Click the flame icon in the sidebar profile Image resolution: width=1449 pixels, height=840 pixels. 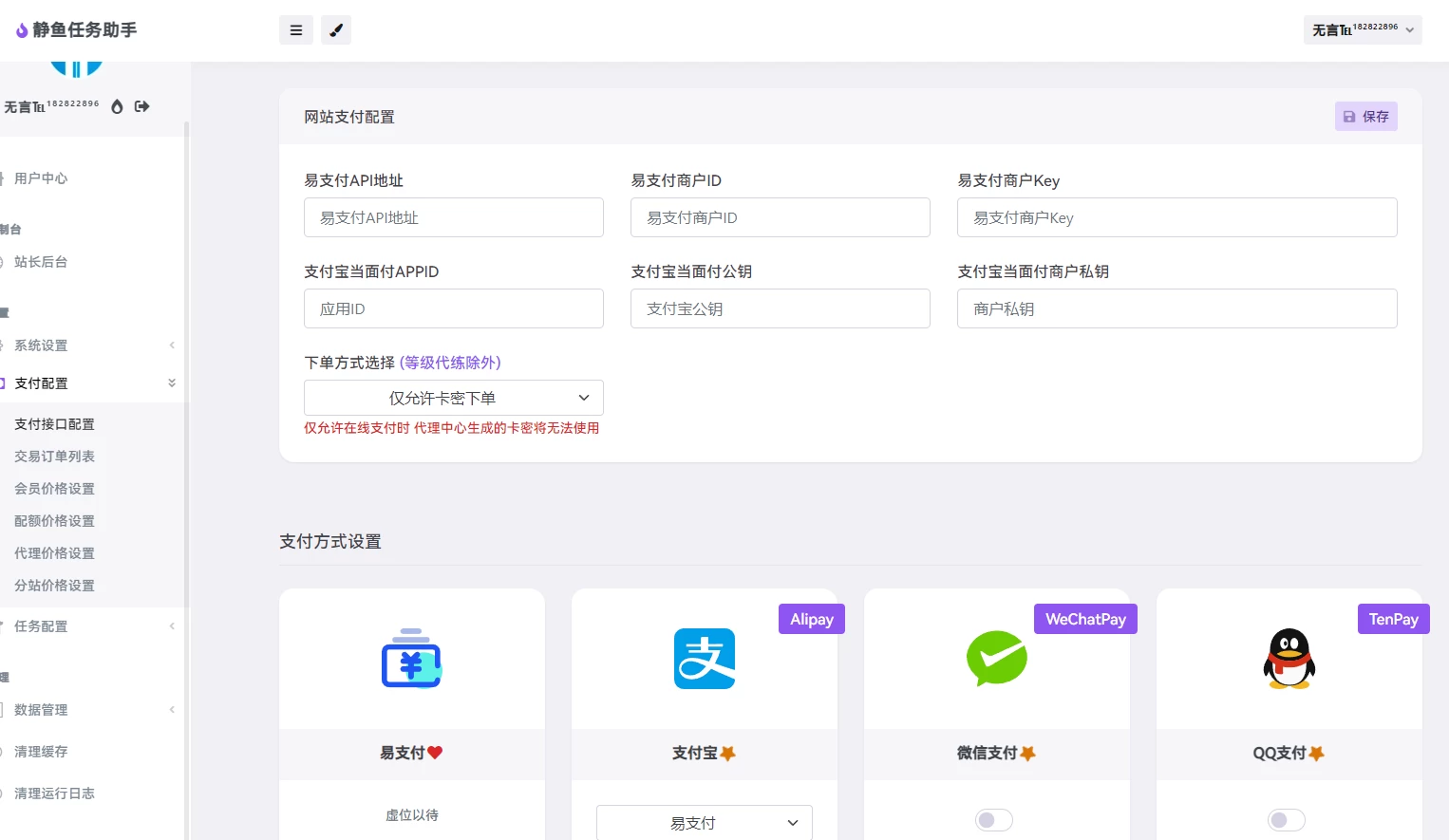click(x=117, y=106)
